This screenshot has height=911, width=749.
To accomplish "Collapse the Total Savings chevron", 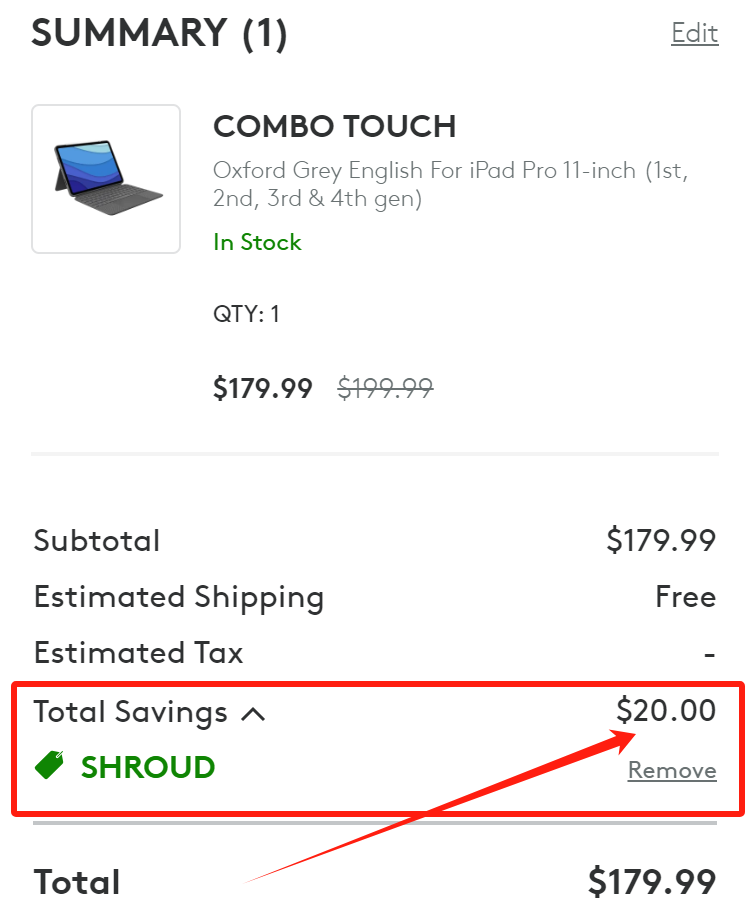I will 254,713.
